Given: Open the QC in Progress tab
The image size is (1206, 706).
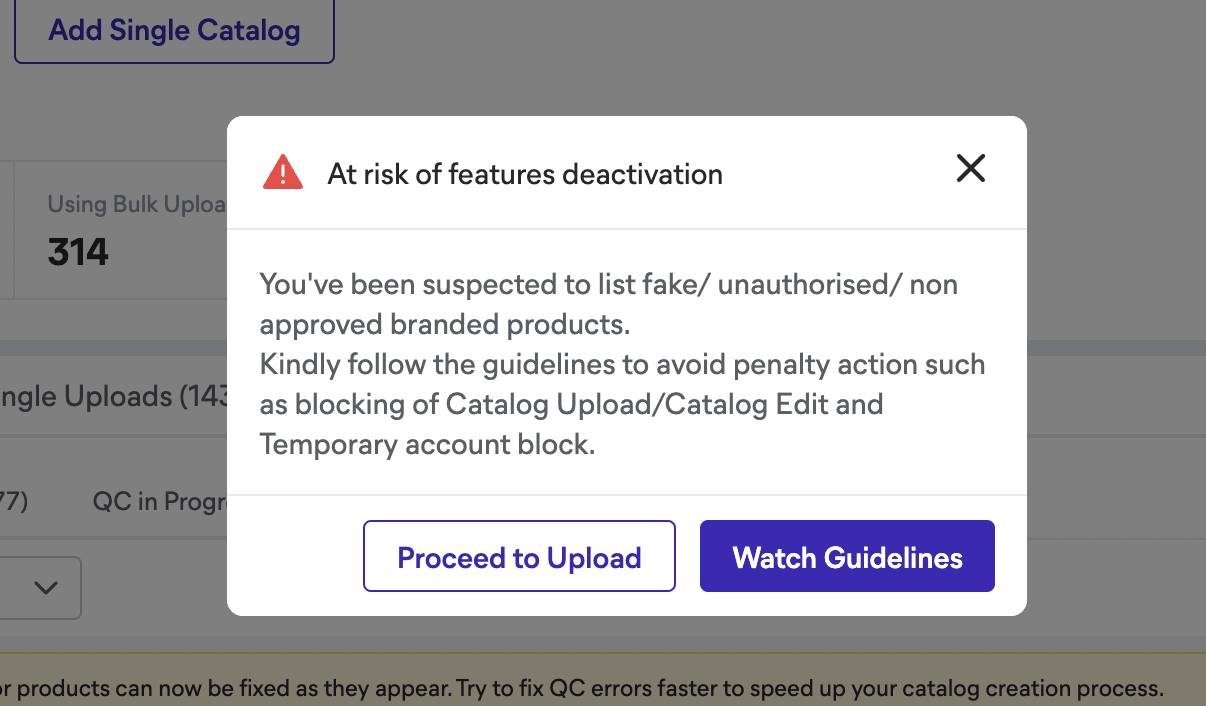Looking at the screenshot, I should point(160,500).
